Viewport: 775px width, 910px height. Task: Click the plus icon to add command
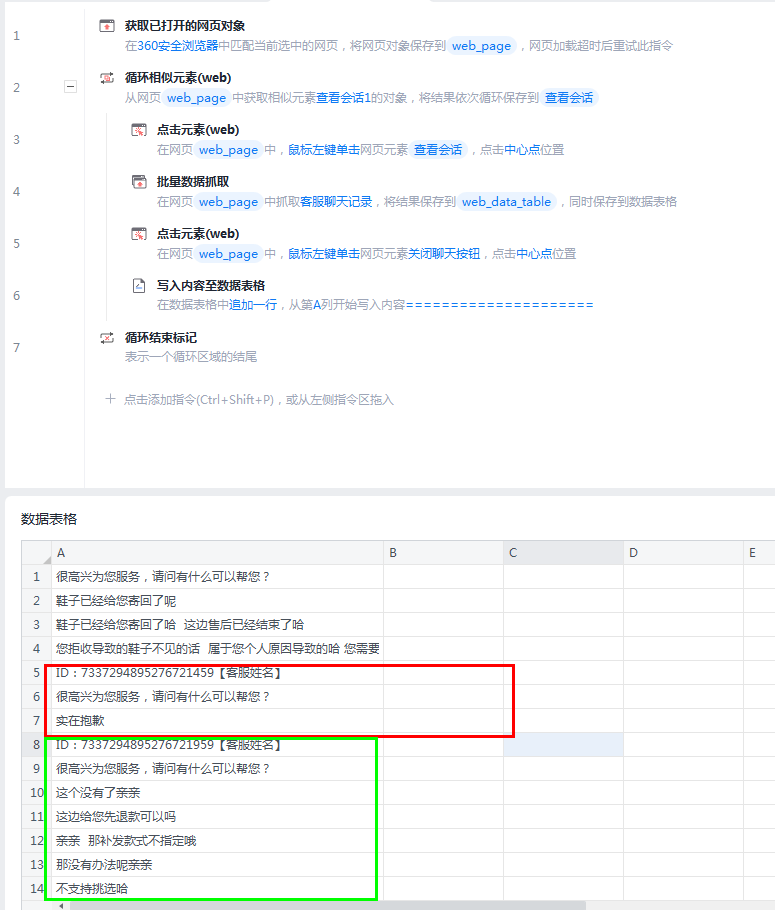click(x=110, y=399)
